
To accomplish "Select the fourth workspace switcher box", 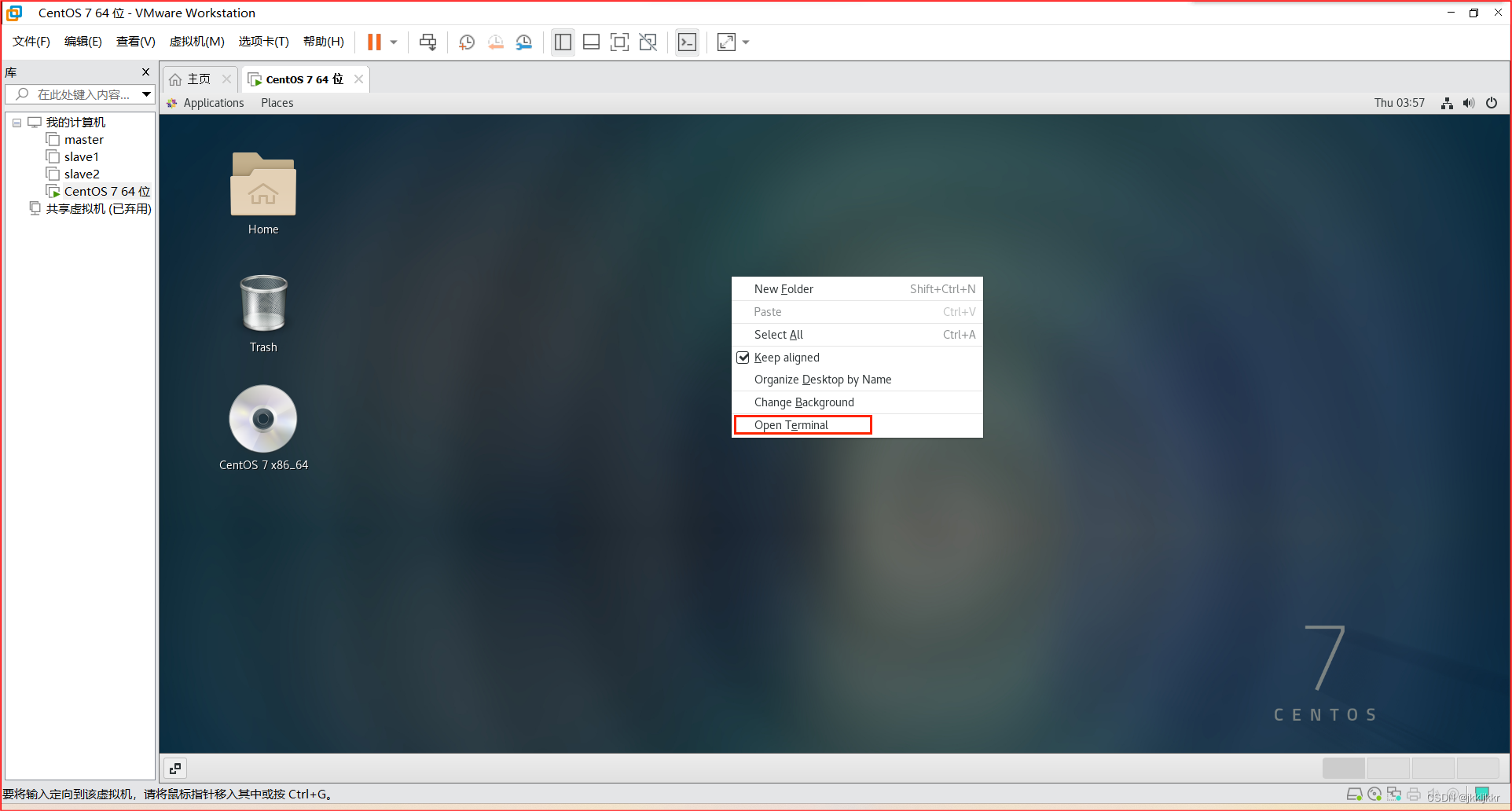I will pyautogui.click(x=1478, y=768).
